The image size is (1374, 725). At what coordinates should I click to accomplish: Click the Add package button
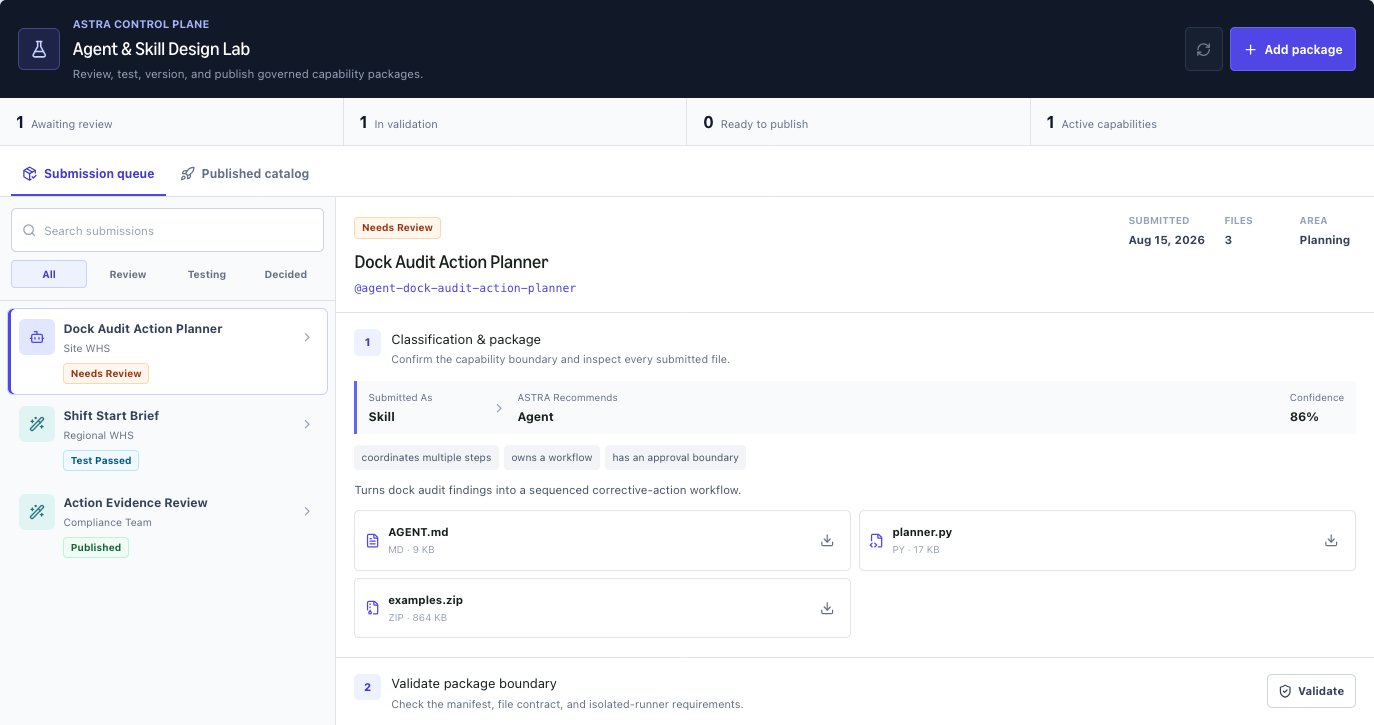1293,49
